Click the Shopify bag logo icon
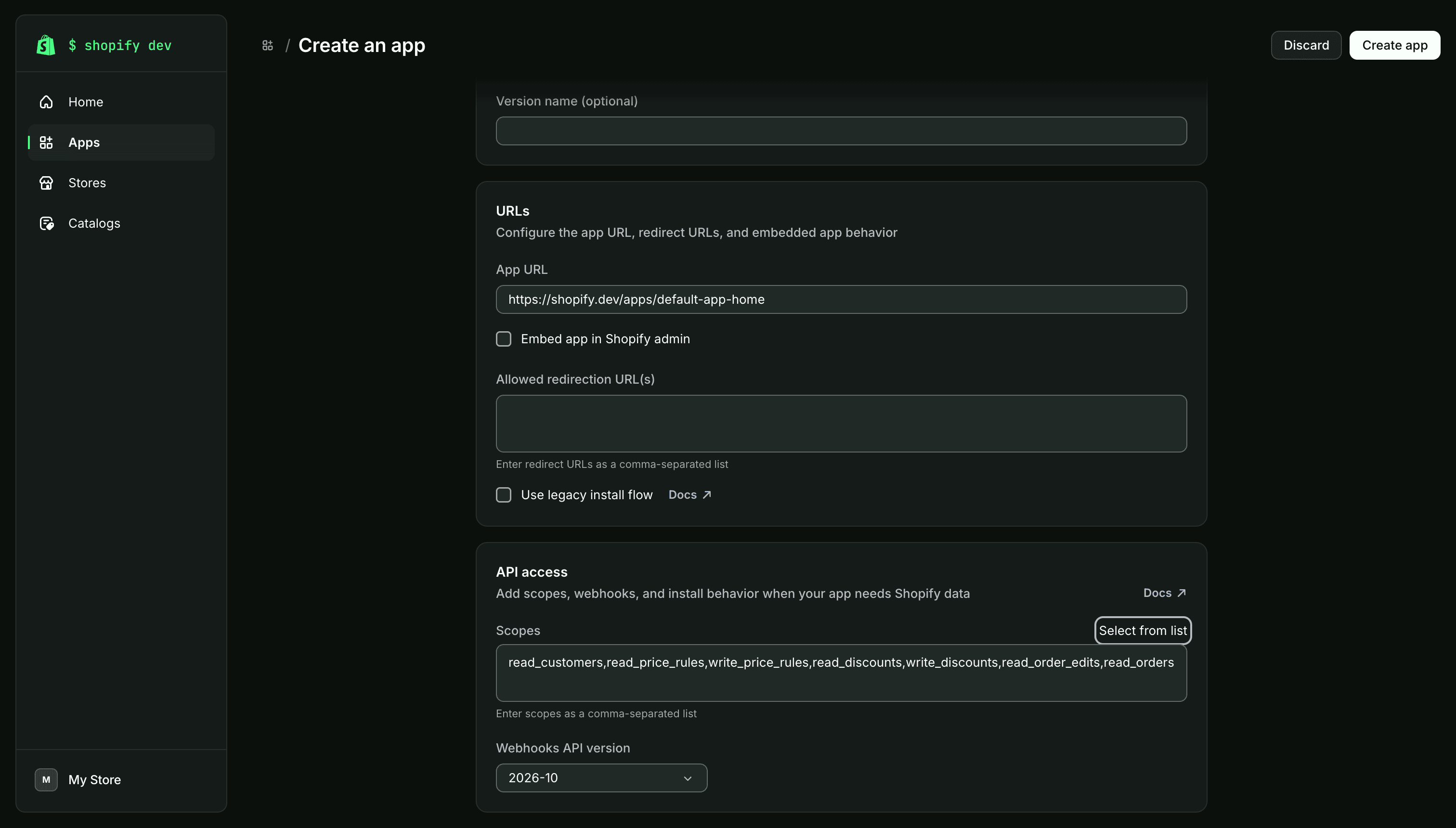1456x828 pixels. (x=46, y=45)
